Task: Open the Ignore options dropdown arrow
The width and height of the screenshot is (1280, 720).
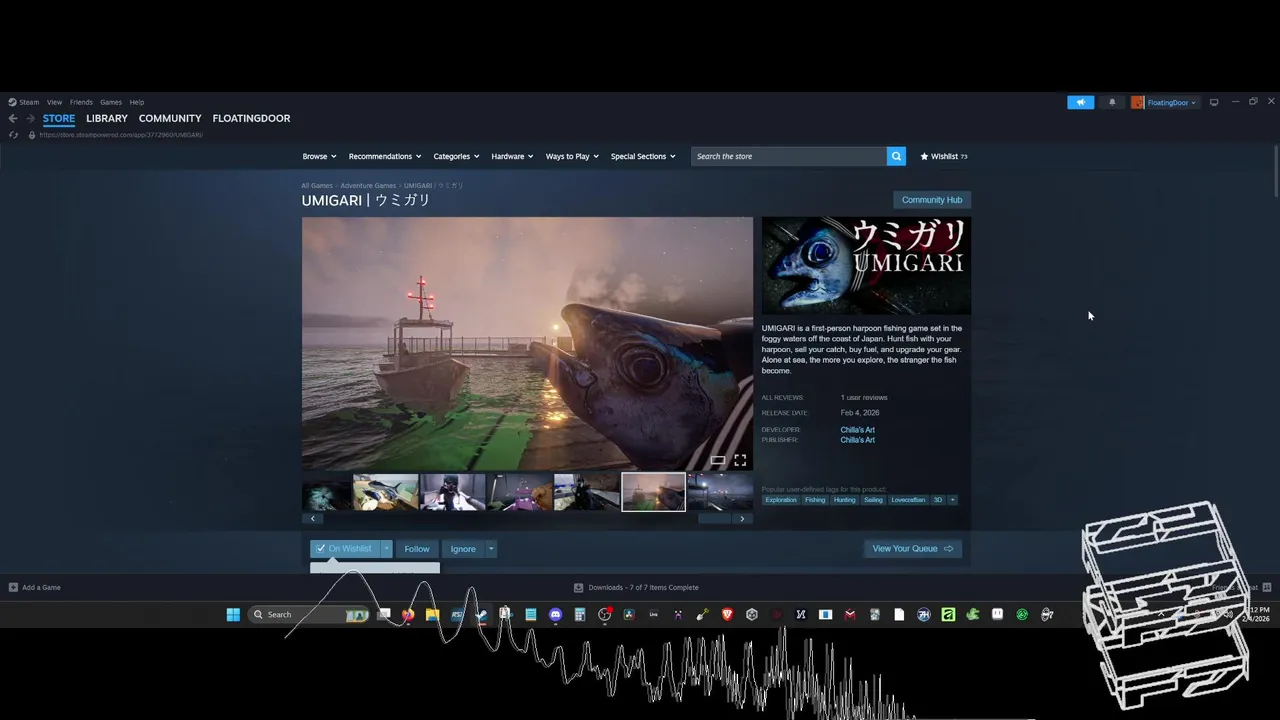Action: click(x=491, y=548)
